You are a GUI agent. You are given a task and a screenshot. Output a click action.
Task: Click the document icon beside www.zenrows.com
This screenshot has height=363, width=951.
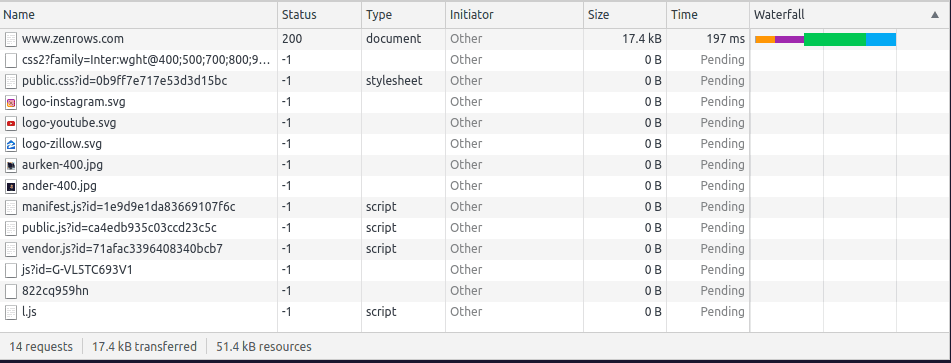pos(11,39)
